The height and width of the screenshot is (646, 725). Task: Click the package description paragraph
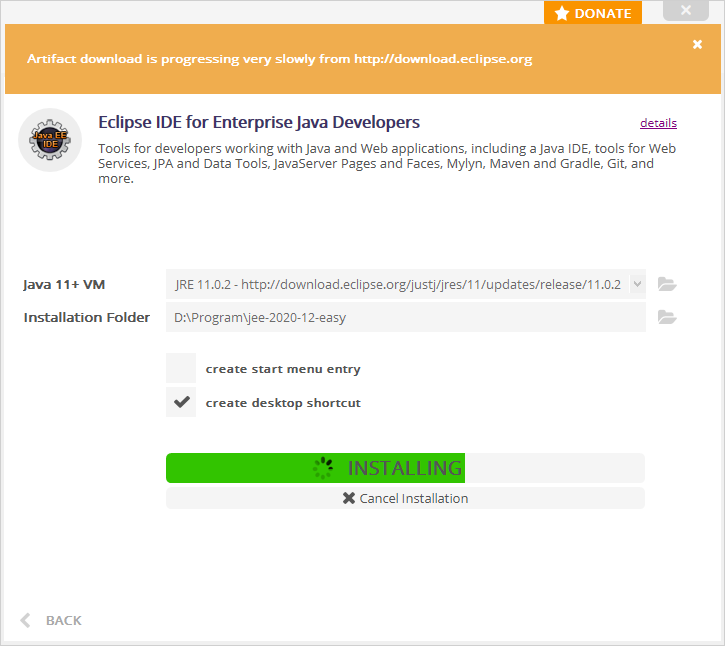pyautogui.click(x=387, y=163)
